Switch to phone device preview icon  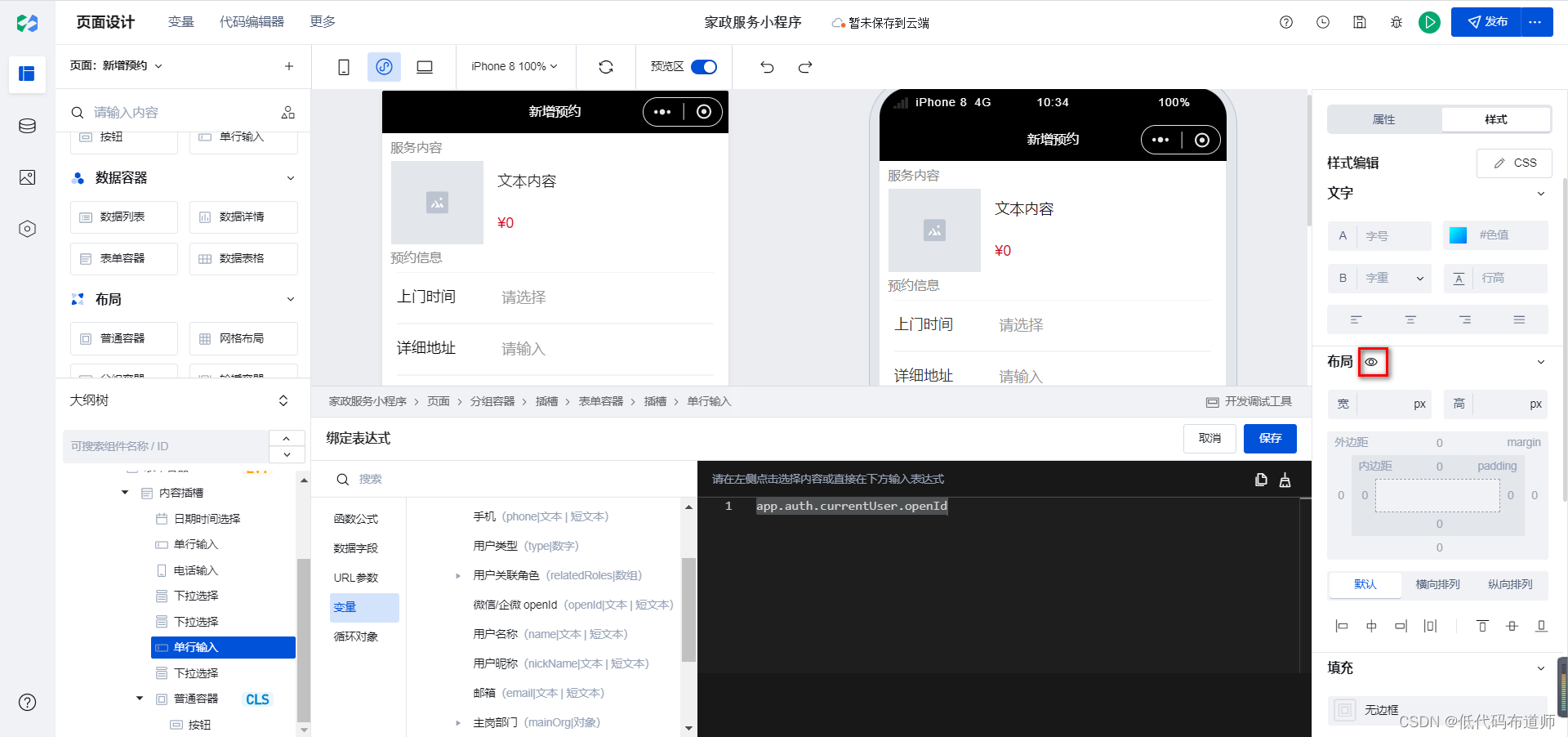(x=344, y=67)
